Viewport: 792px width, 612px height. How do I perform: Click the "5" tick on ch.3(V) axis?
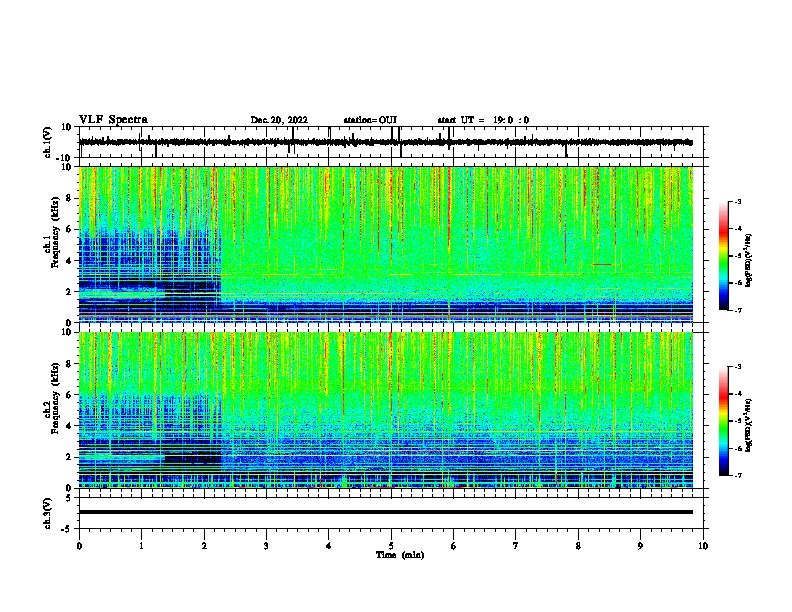(x=69, y=498)
